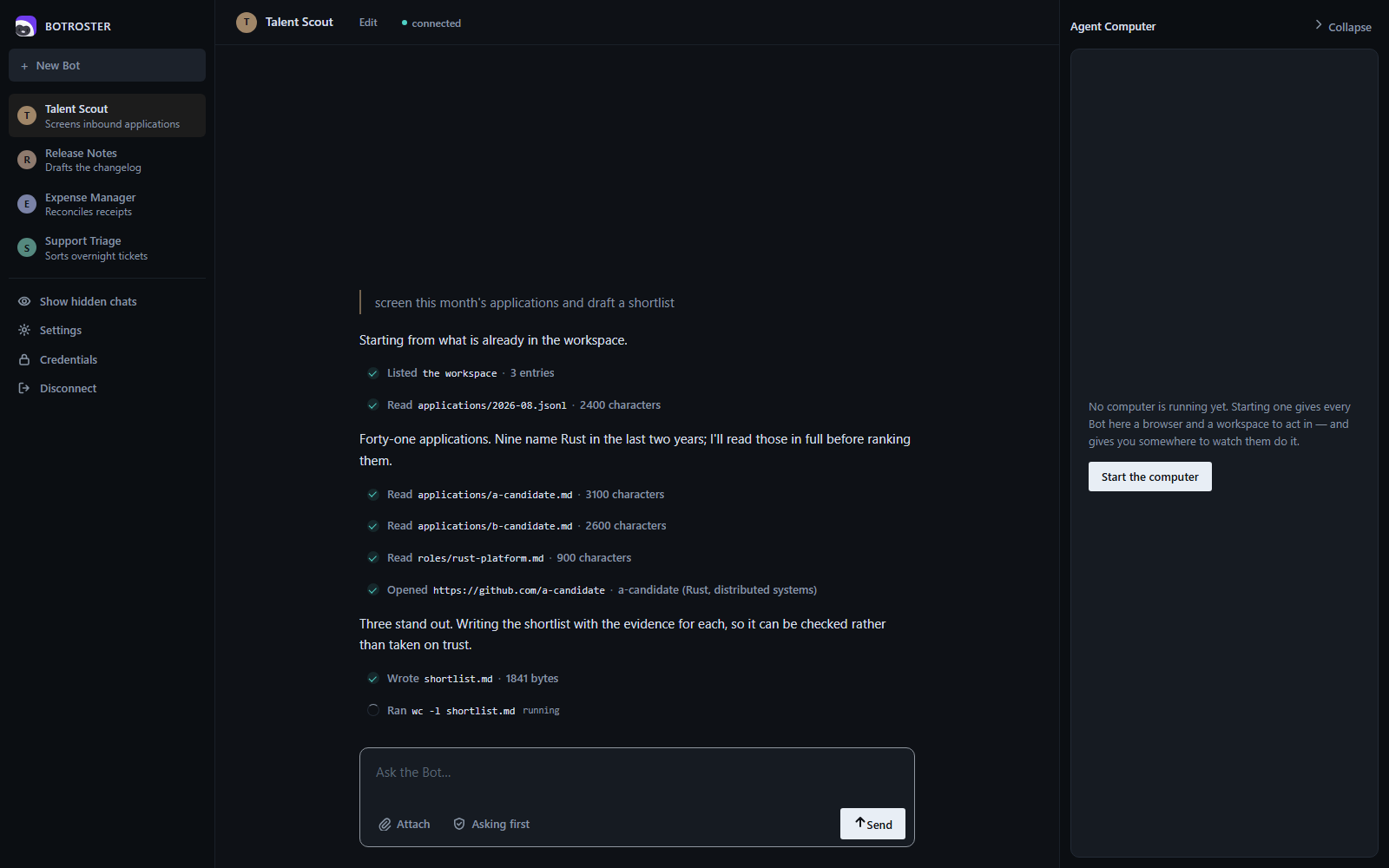Screen dimensions: 1389x868
Task: Click the shield icon next to Asking first
Action: click(459, 824)
